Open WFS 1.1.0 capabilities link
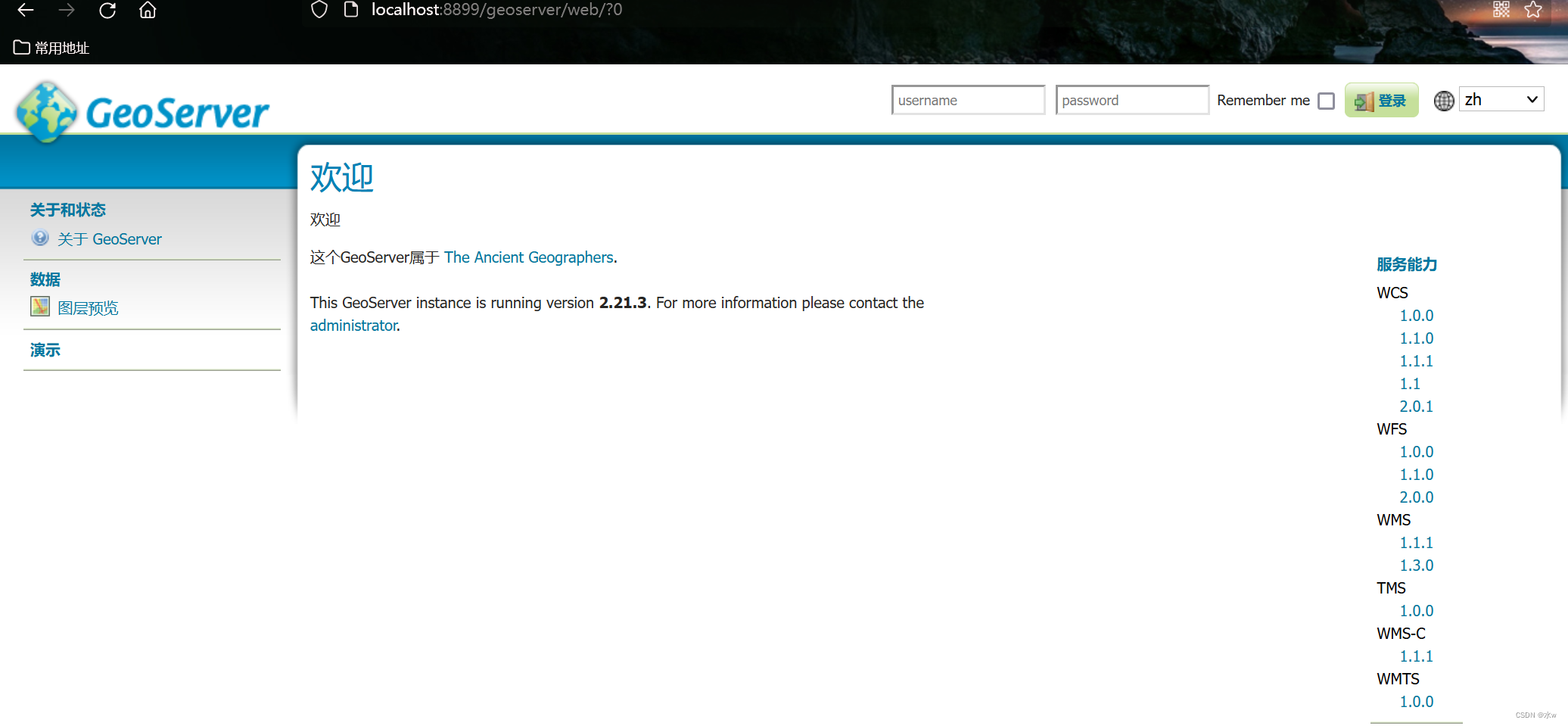 click(1417, 475)
